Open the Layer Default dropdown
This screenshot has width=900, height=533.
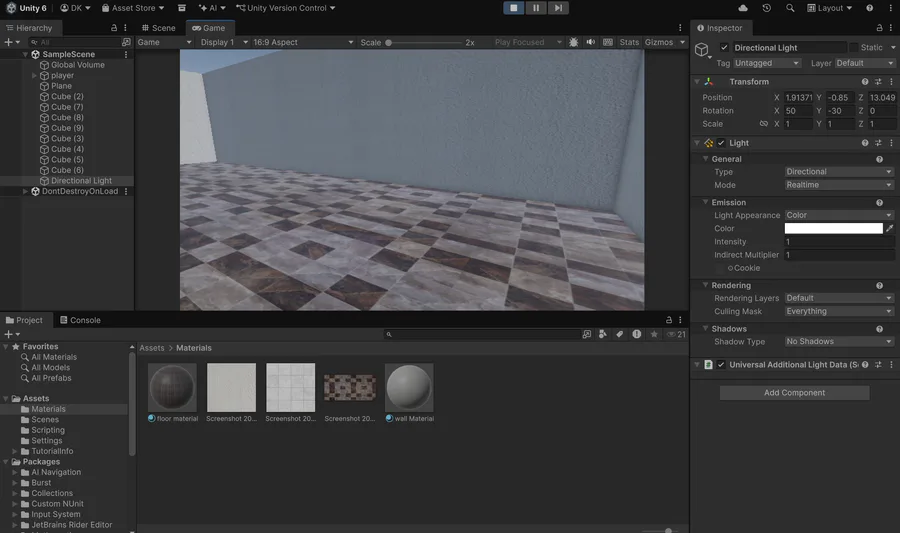click(x=864, y=63)
